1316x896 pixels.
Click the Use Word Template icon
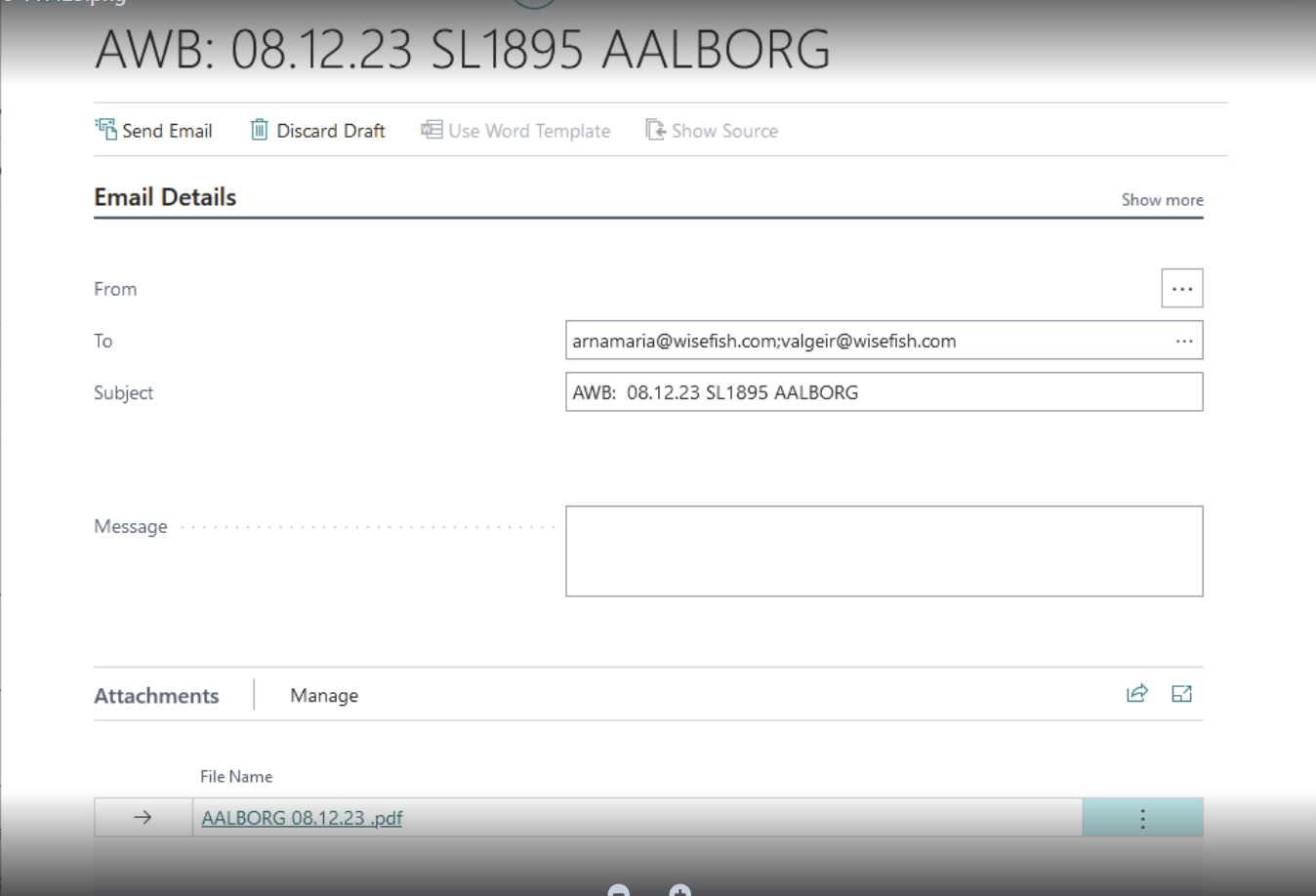pos(432,130)
